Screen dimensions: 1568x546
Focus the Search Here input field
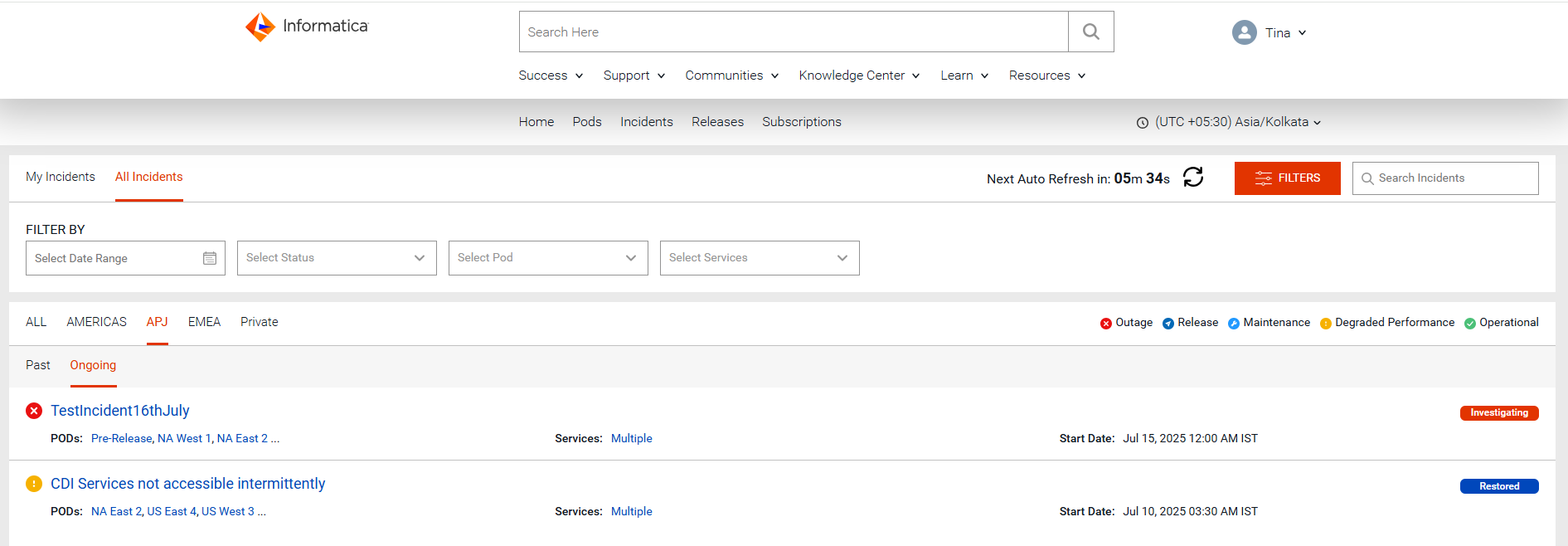[x=794, y=32]
